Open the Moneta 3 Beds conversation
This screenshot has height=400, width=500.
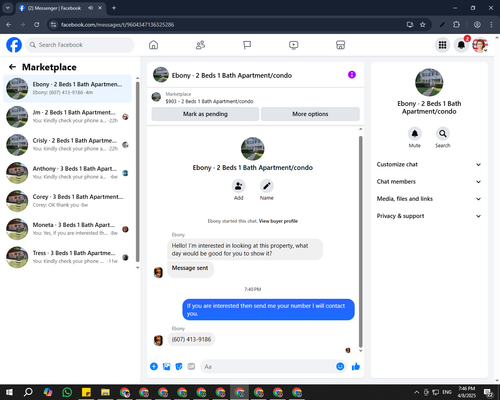(67, 229)
